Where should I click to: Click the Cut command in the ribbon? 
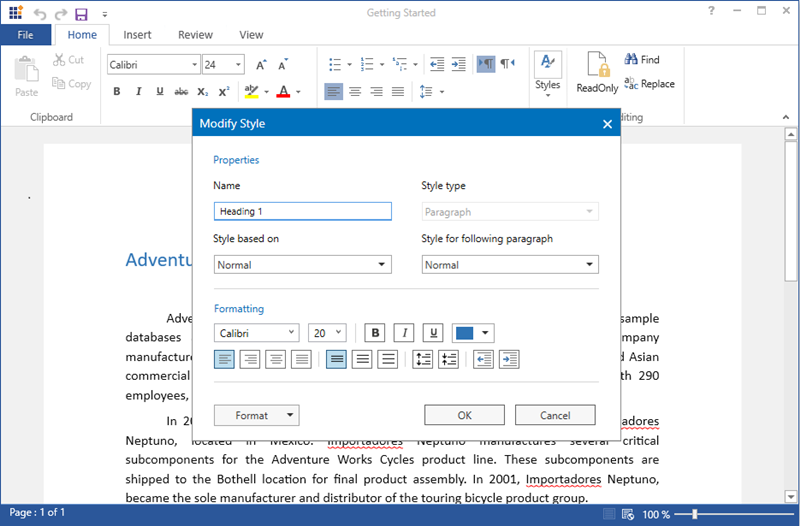coord(68,60)
